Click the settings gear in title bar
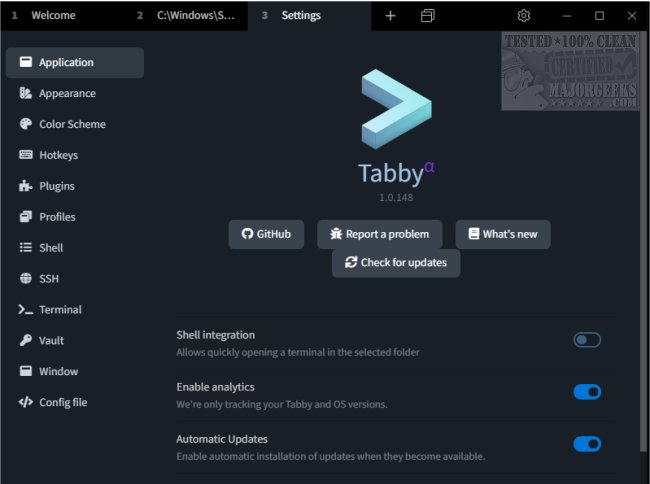The height and width of the screenshot is (484, 650). pyautogui.click(x=524, y=16)
